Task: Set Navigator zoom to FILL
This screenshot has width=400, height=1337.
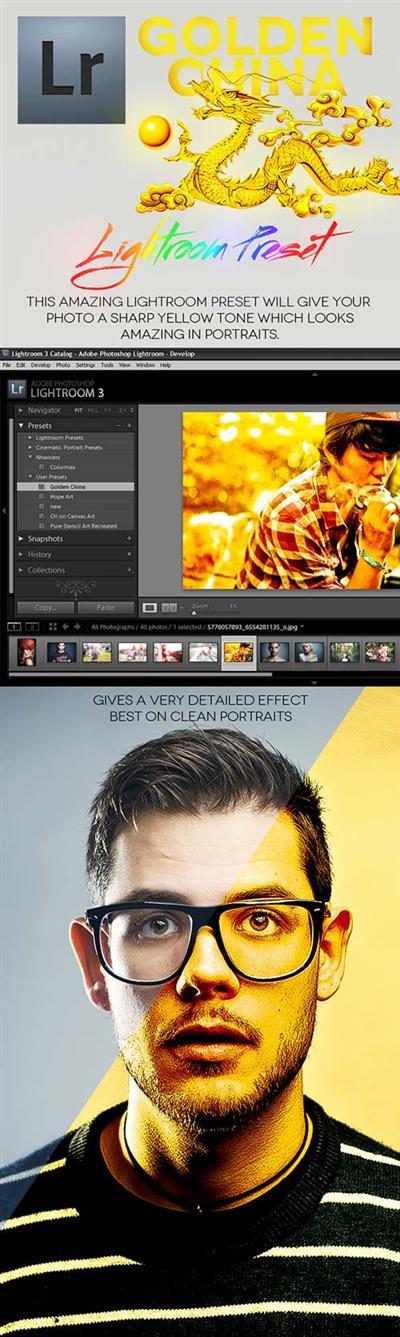Action: pos(93,410)
